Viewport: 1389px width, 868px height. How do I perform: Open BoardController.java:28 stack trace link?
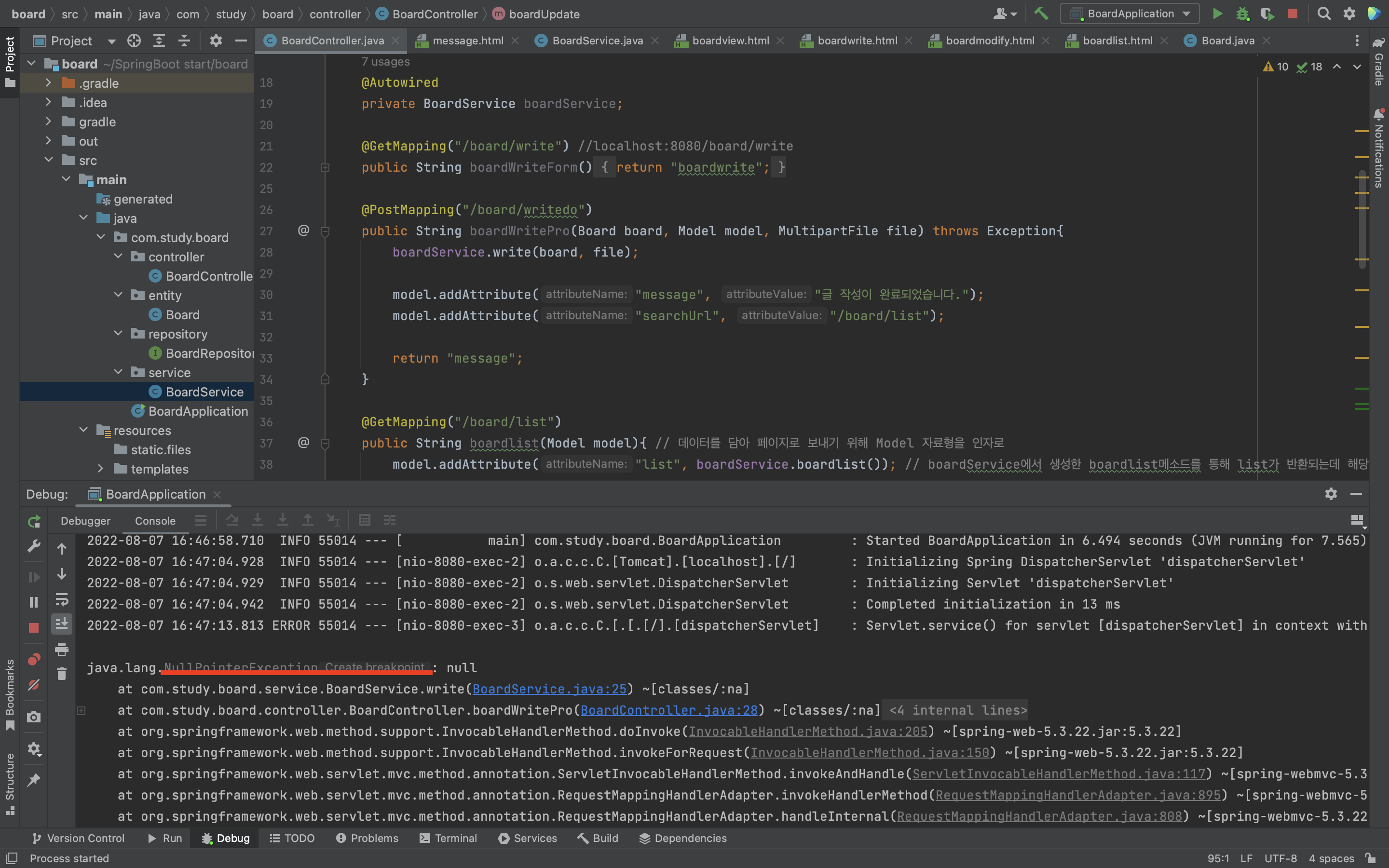tap(668, 710)
